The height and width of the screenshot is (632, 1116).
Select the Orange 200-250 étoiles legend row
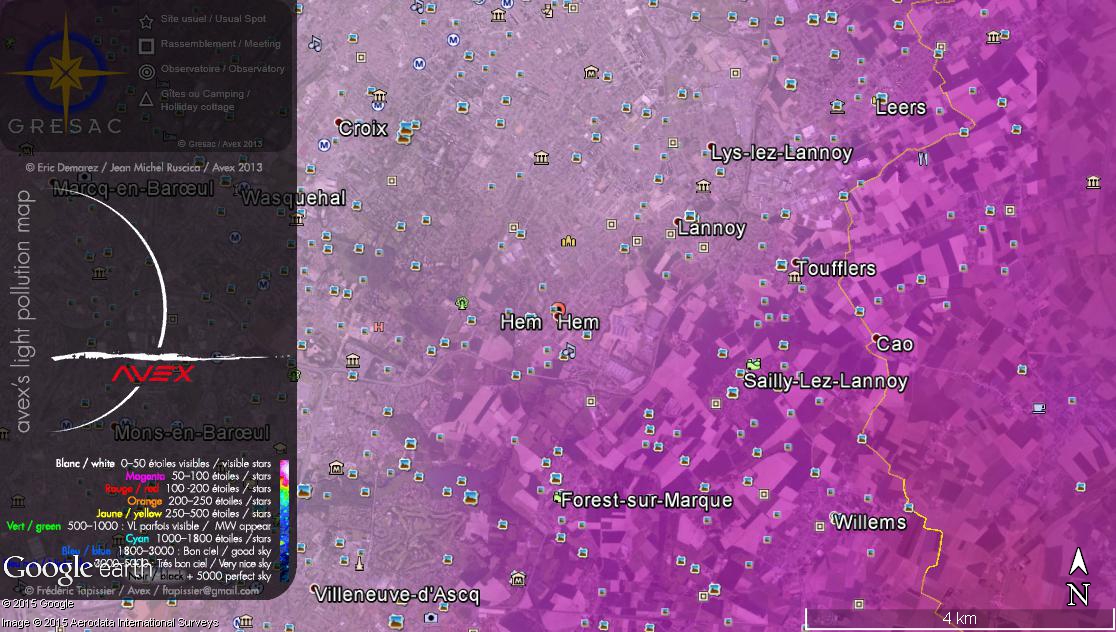pos(199,501)
